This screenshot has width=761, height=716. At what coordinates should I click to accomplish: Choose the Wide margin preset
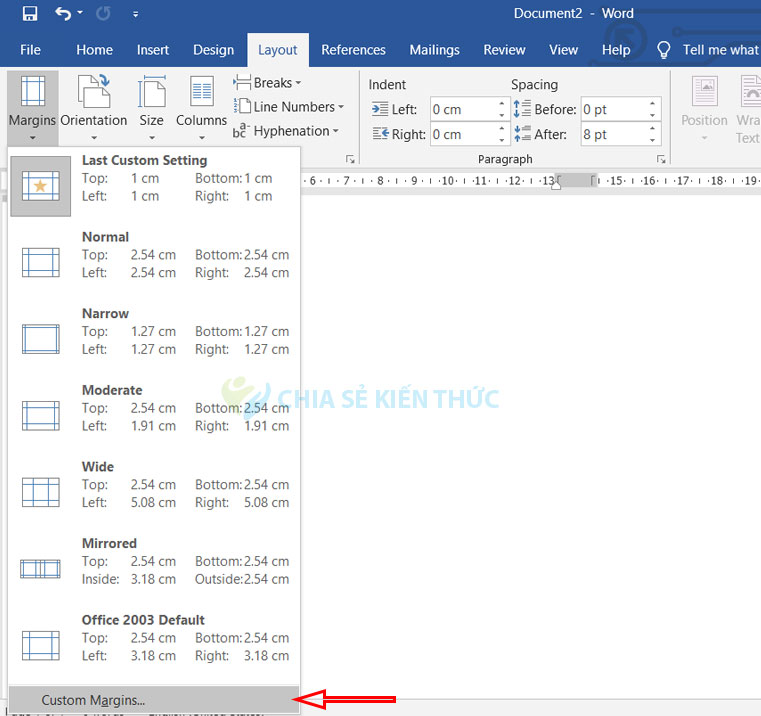point(154,493)
